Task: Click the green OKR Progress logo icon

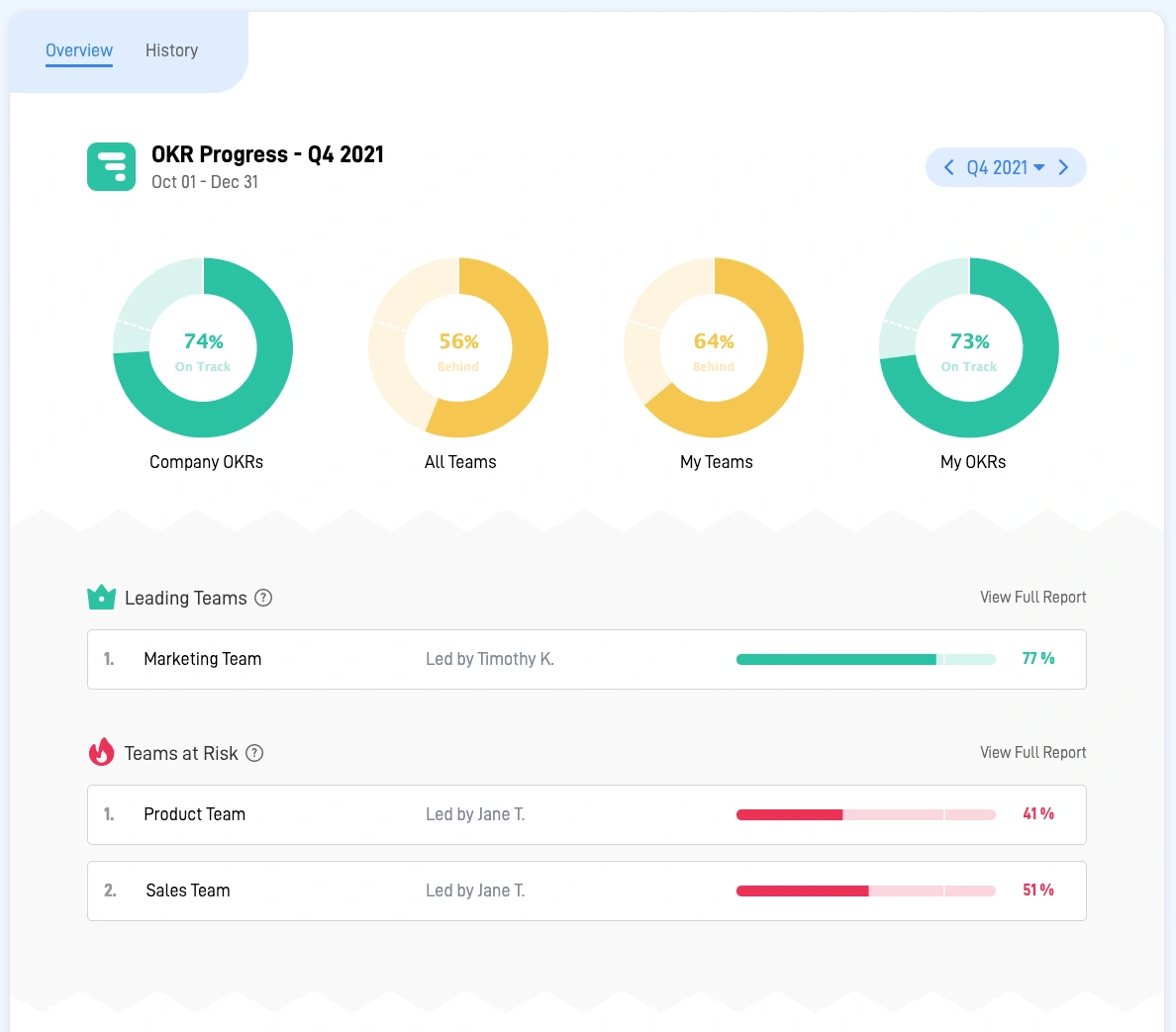Action: (x=111, y=166)
